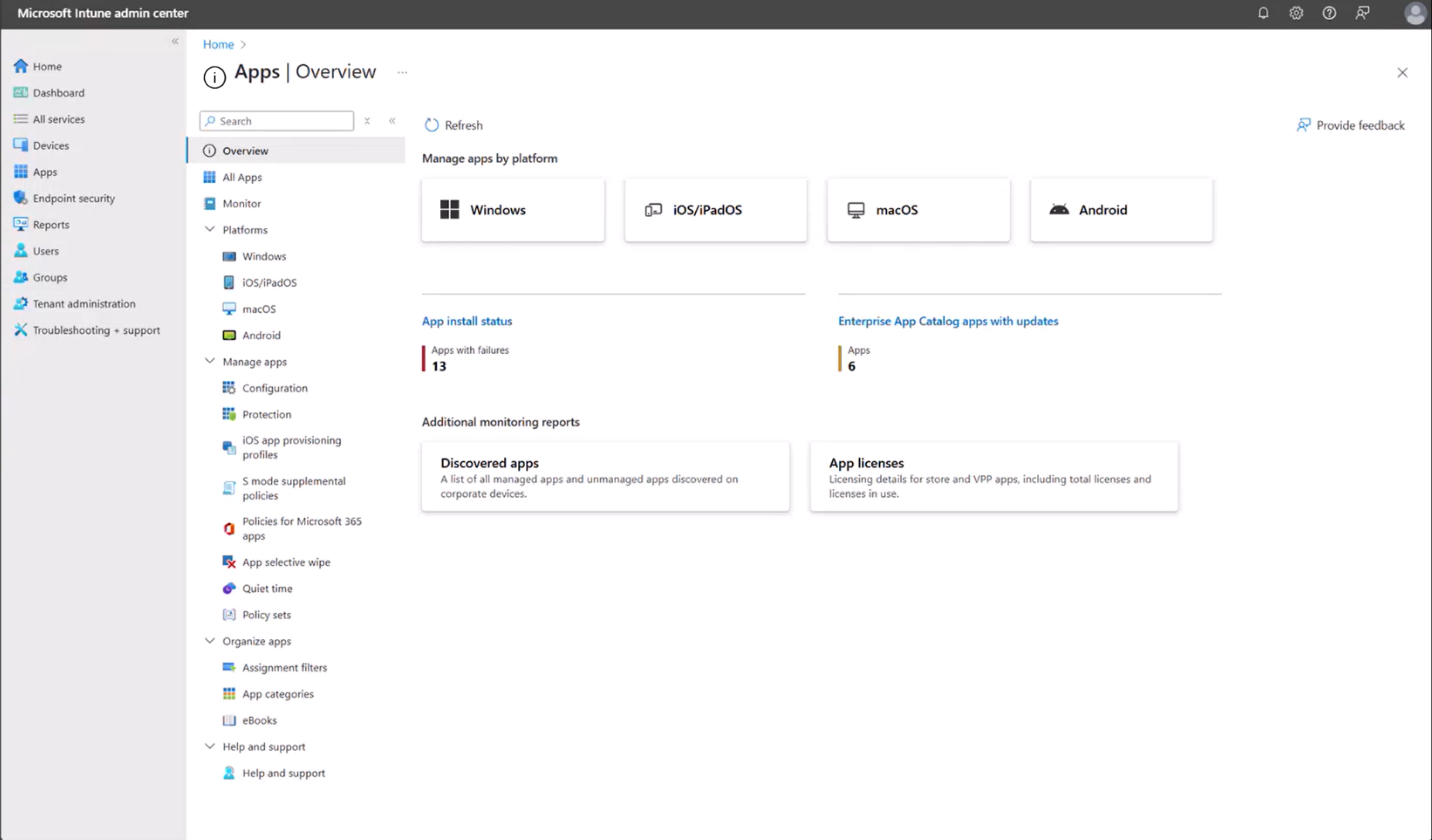Open the Reports section

pos(51,224)
